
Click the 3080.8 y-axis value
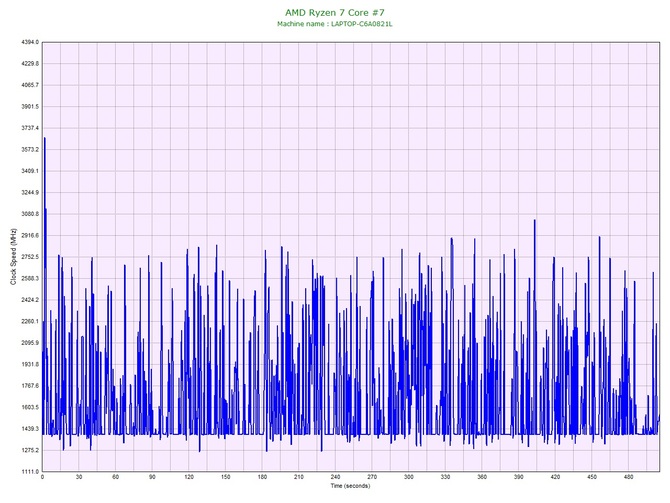pos(30,214)
